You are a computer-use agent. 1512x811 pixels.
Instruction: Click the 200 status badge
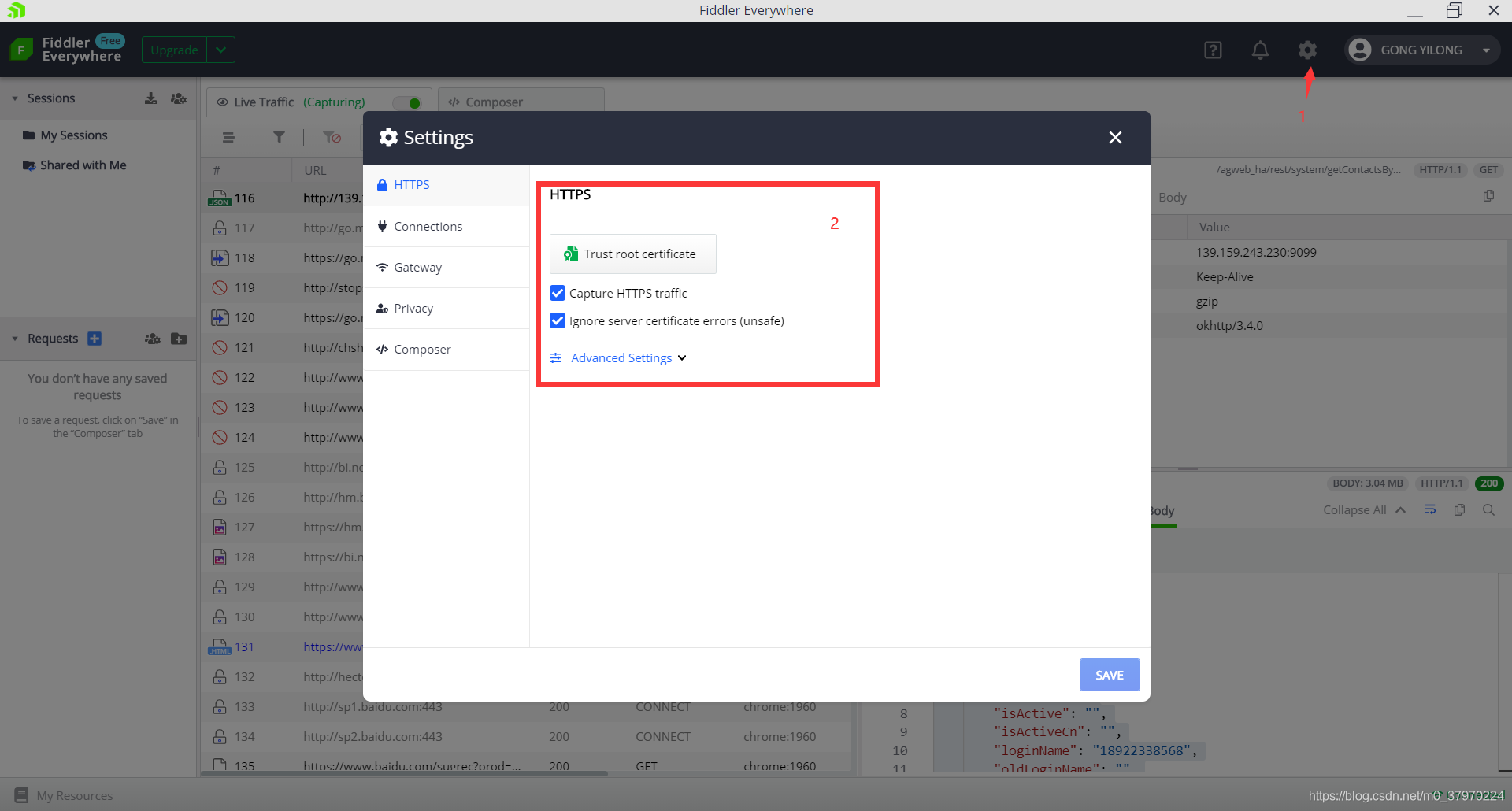(1488, 483)
